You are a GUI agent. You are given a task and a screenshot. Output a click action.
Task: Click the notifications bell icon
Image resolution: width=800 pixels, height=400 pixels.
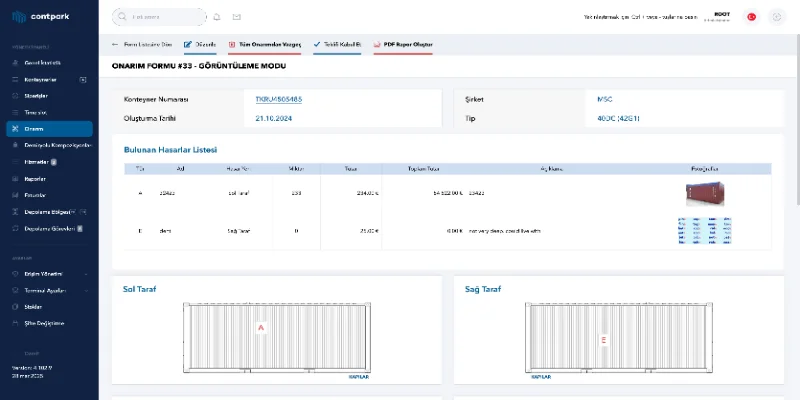click(x=217, y=17)
